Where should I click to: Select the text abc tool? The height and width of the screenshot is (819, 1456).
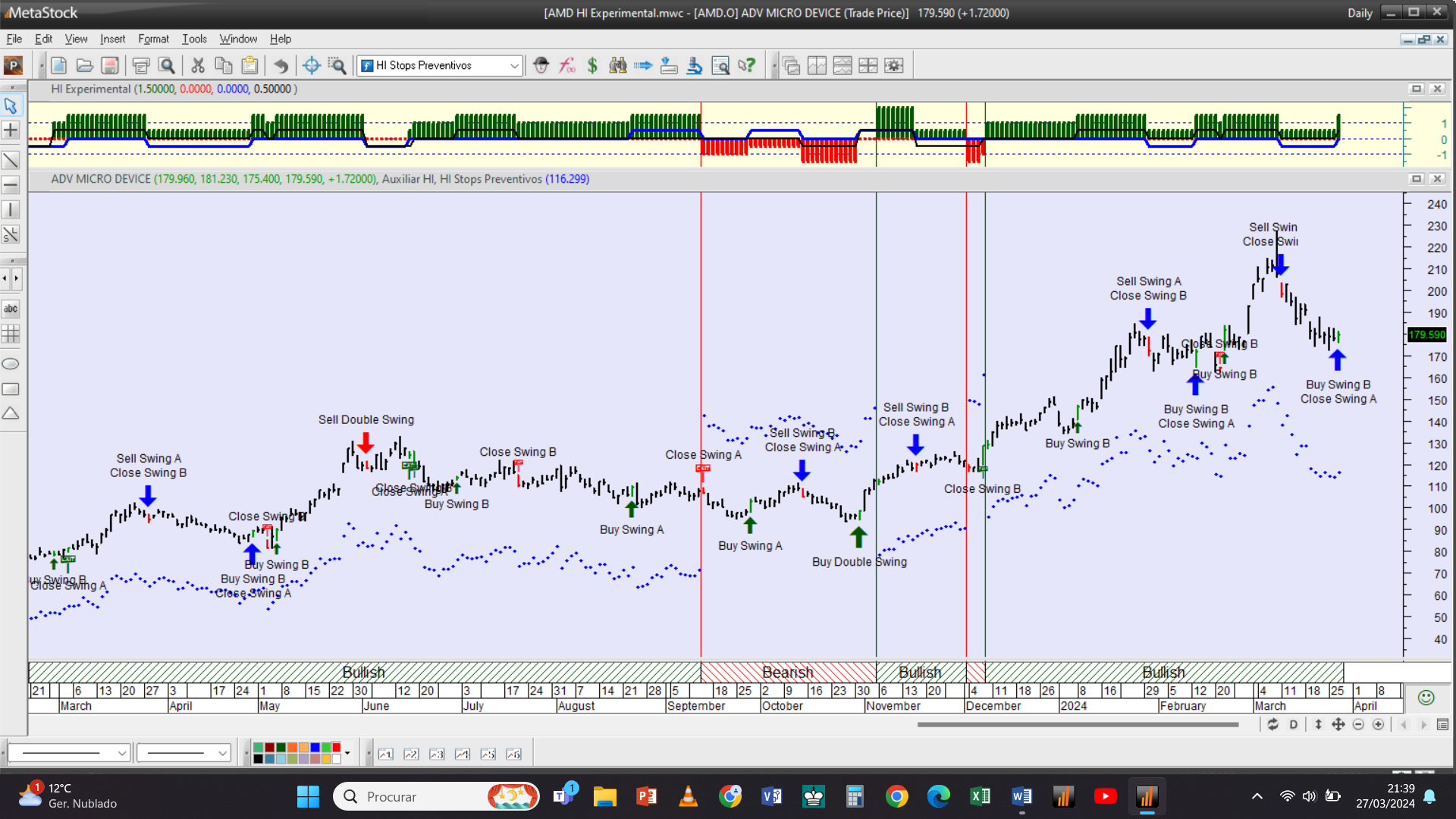click(11, 309)
